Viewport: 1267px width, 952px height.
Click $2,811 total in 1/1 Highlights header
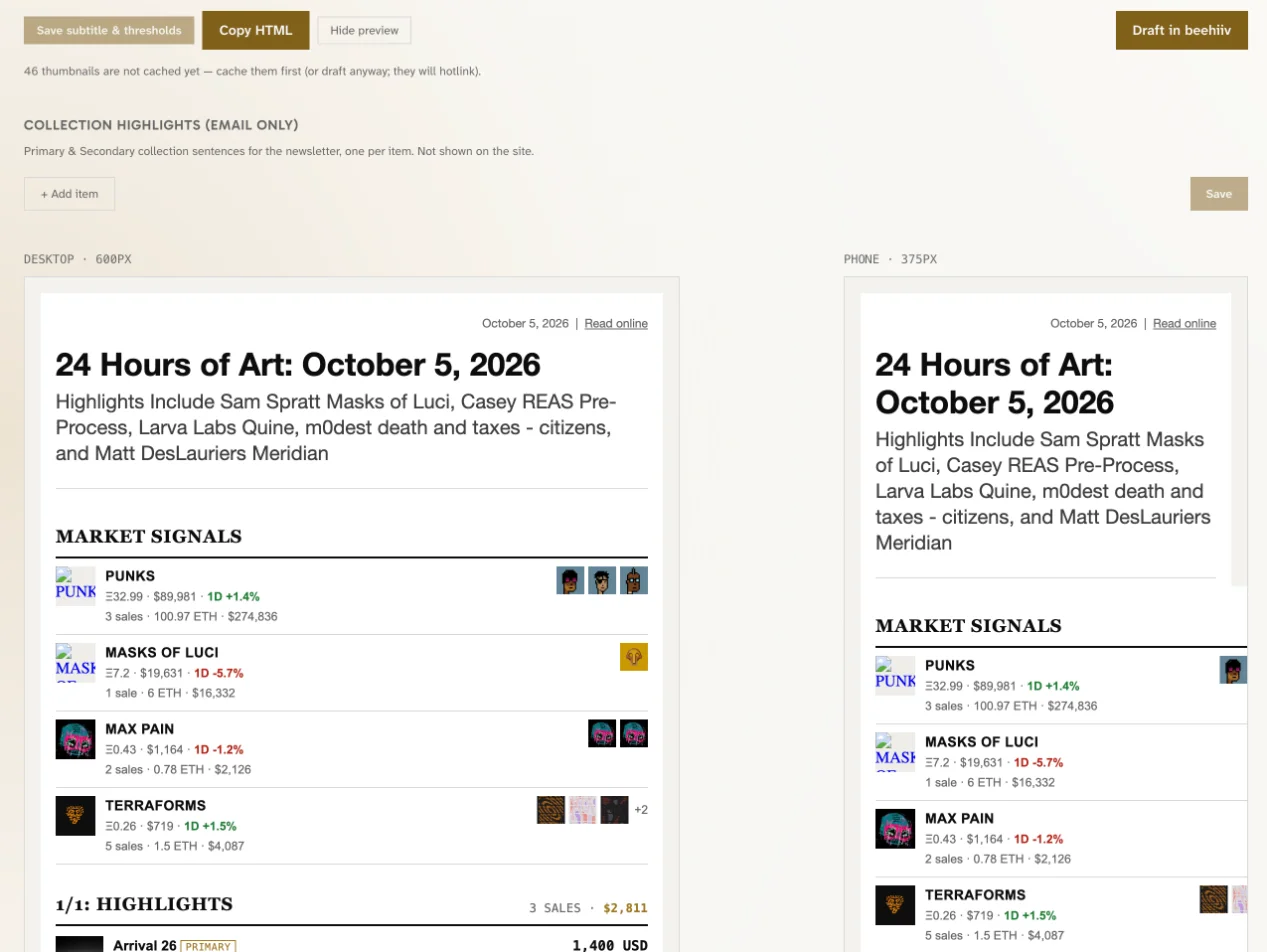tap(625, 908)
